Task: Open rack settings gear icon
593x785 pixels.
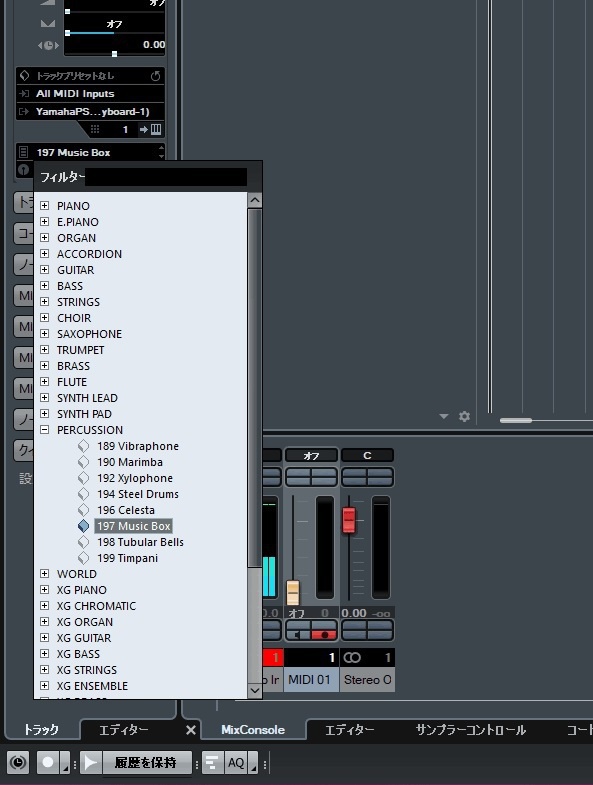Action: pos(464,417)
